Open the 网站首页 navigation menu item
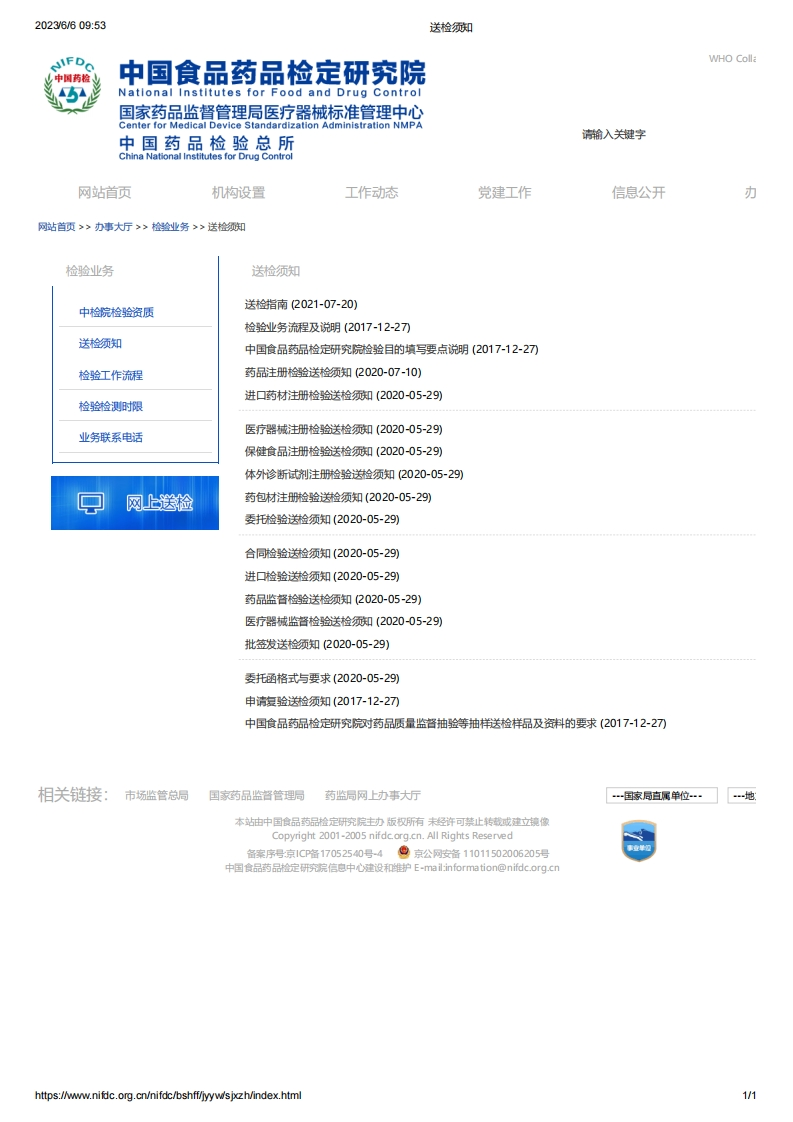This screenshot has width=793, height=1122. (104, 192)
